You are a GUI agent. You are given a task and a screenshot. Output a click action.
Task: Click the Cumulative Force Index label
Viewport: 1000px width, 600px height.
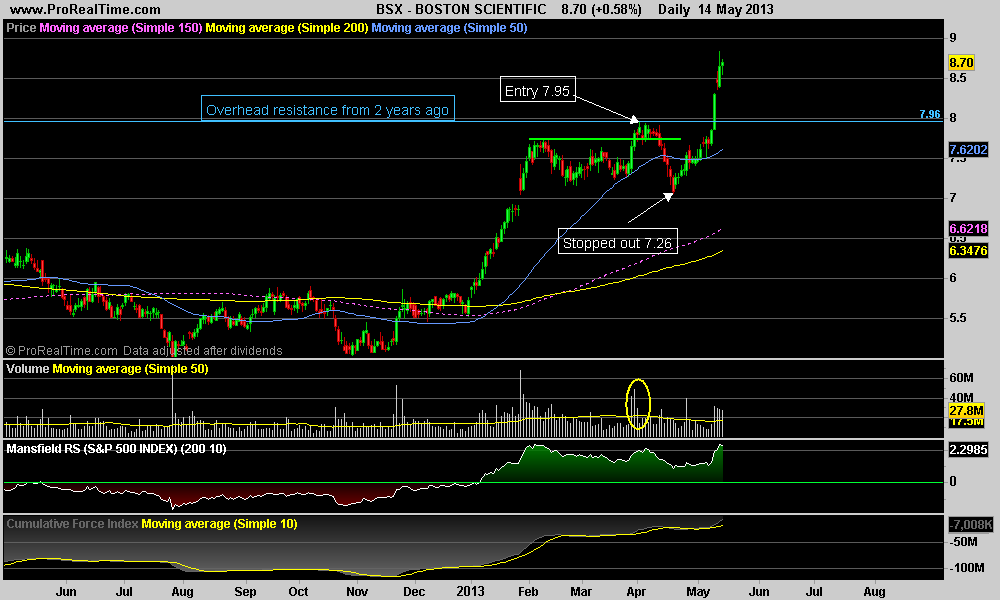[x=72, y=523]
